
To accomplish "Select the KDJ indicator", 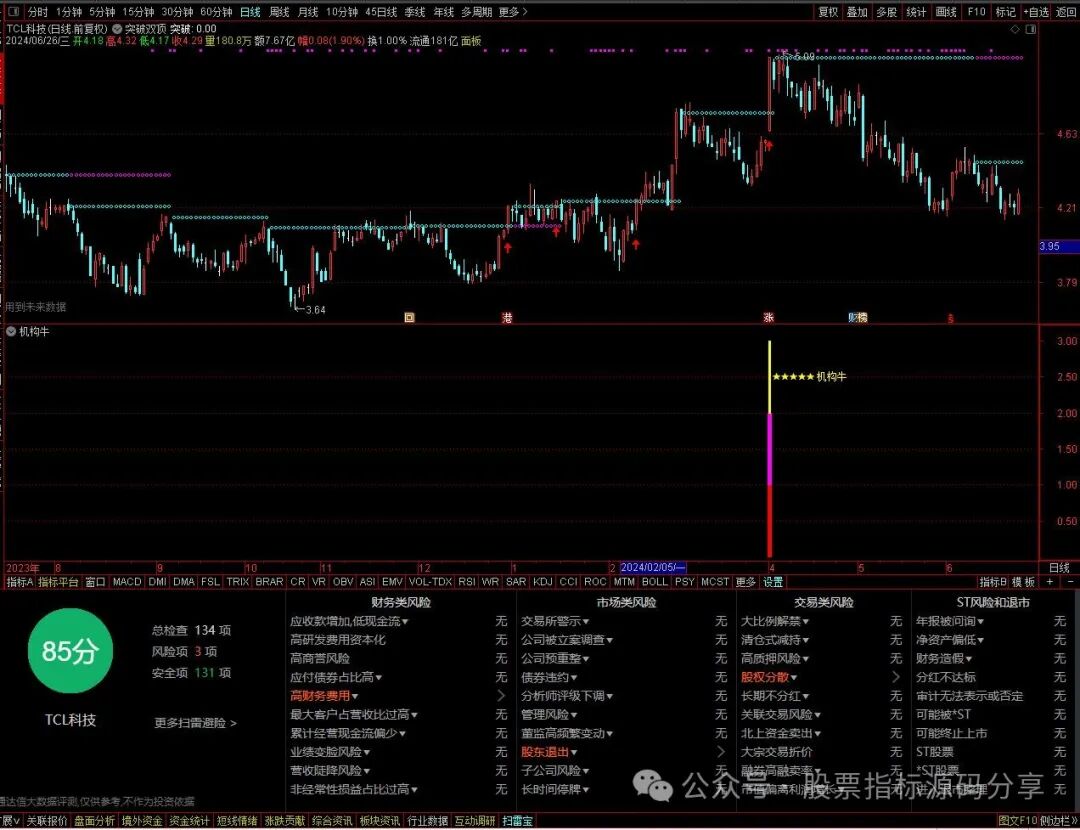I will (x=543, y=582).
